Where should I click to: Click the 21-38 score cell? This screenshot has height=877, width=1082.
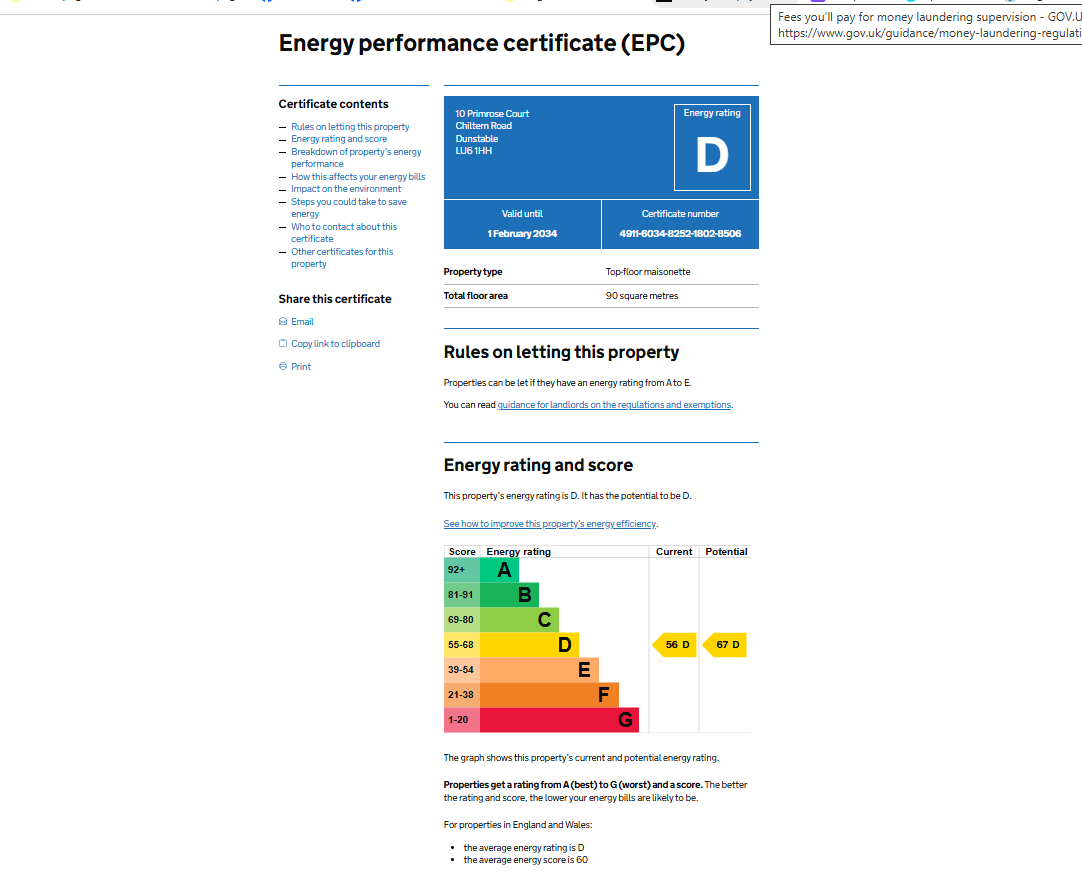[x=462, y=694]
